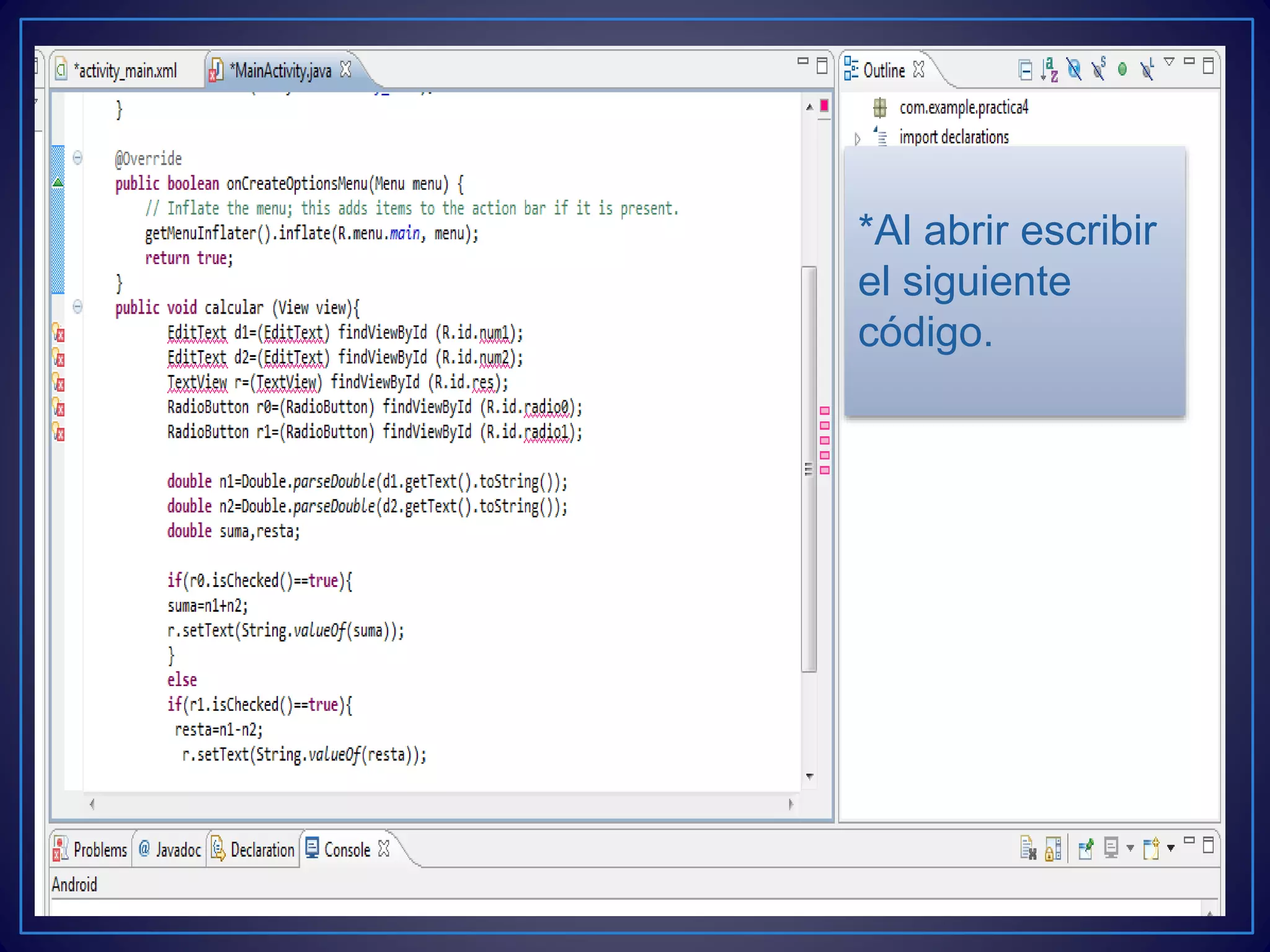Screen dimensions: 1270x952
Task: Open the Outline view menu triangle
Action: 1169,61
